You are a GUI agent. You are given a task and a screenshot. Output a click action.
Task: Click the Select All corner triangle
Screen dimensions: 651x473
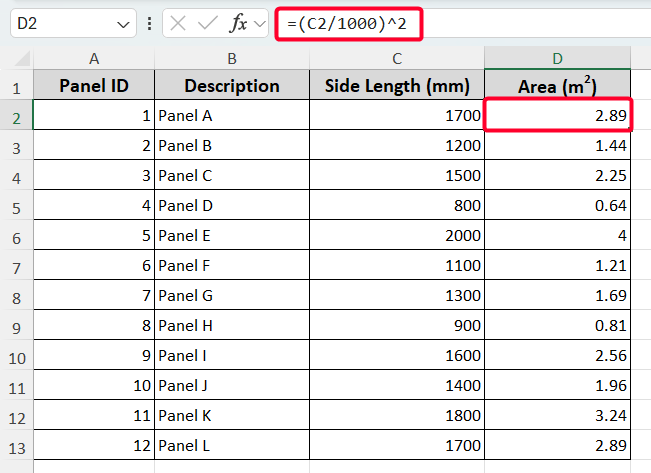[x=17, y=58]
